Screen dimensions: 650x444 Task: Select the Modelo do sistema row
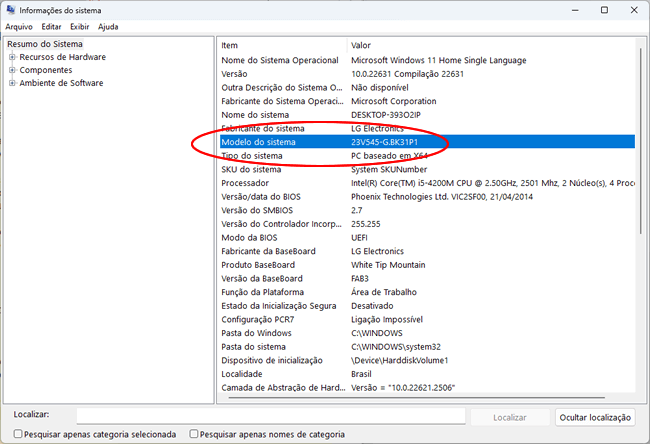pyautogui.click(x=427, y=142)
